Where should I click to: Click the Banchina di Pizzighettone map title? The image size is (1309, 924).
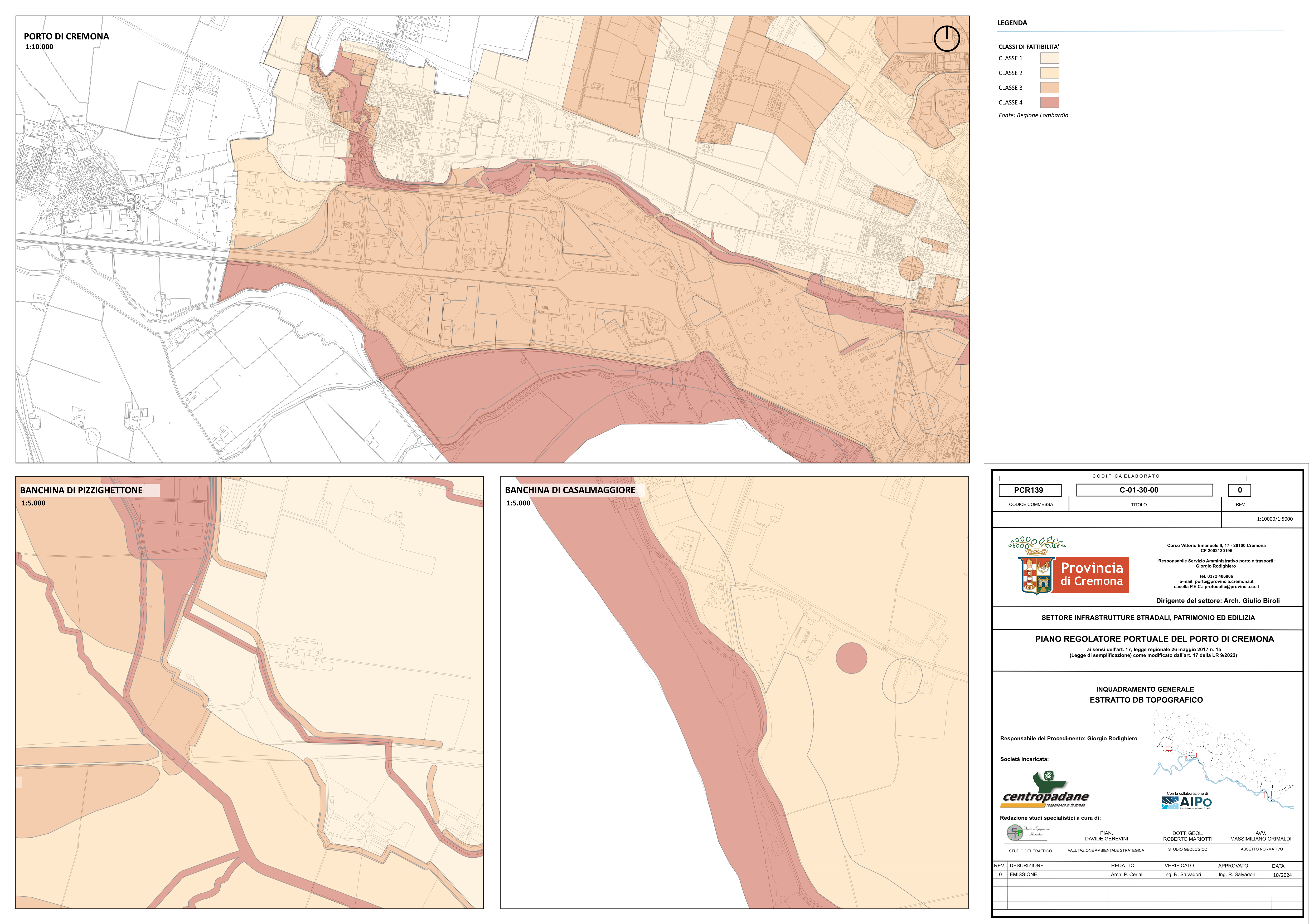tap(81, 490)
